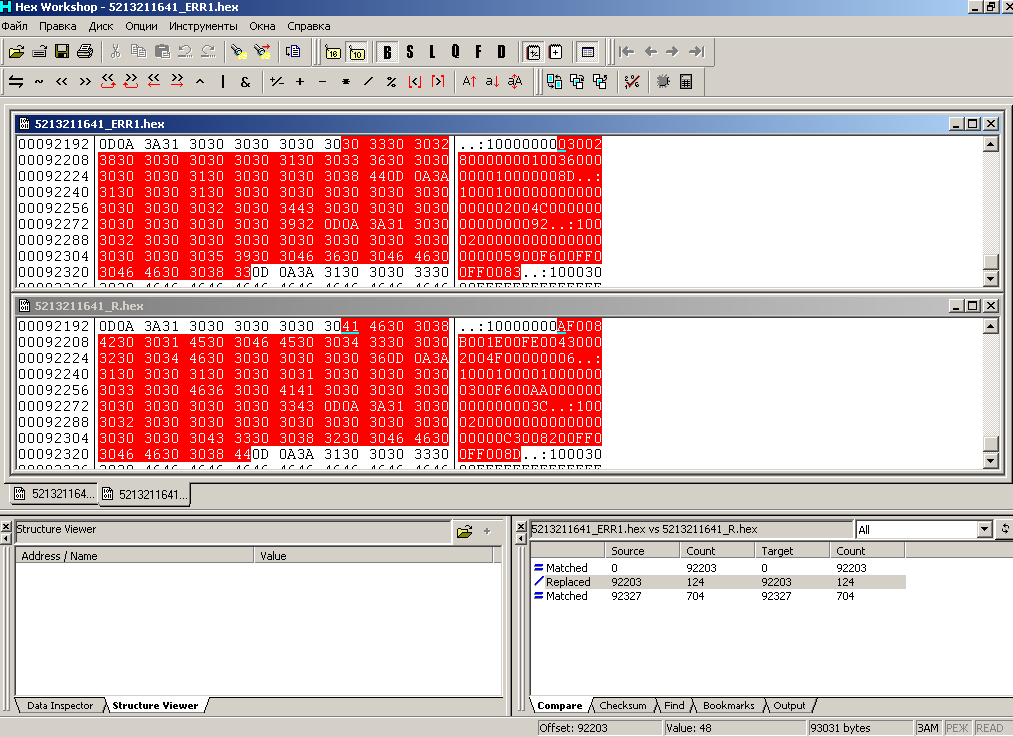Click the Open file folder icon
1013x737 pixels.
pos(17,52)
